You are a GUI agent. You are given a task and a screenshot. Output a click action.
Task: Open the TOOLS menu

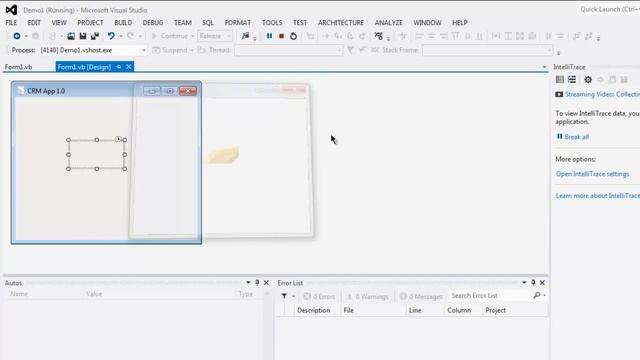click(272, 23)
